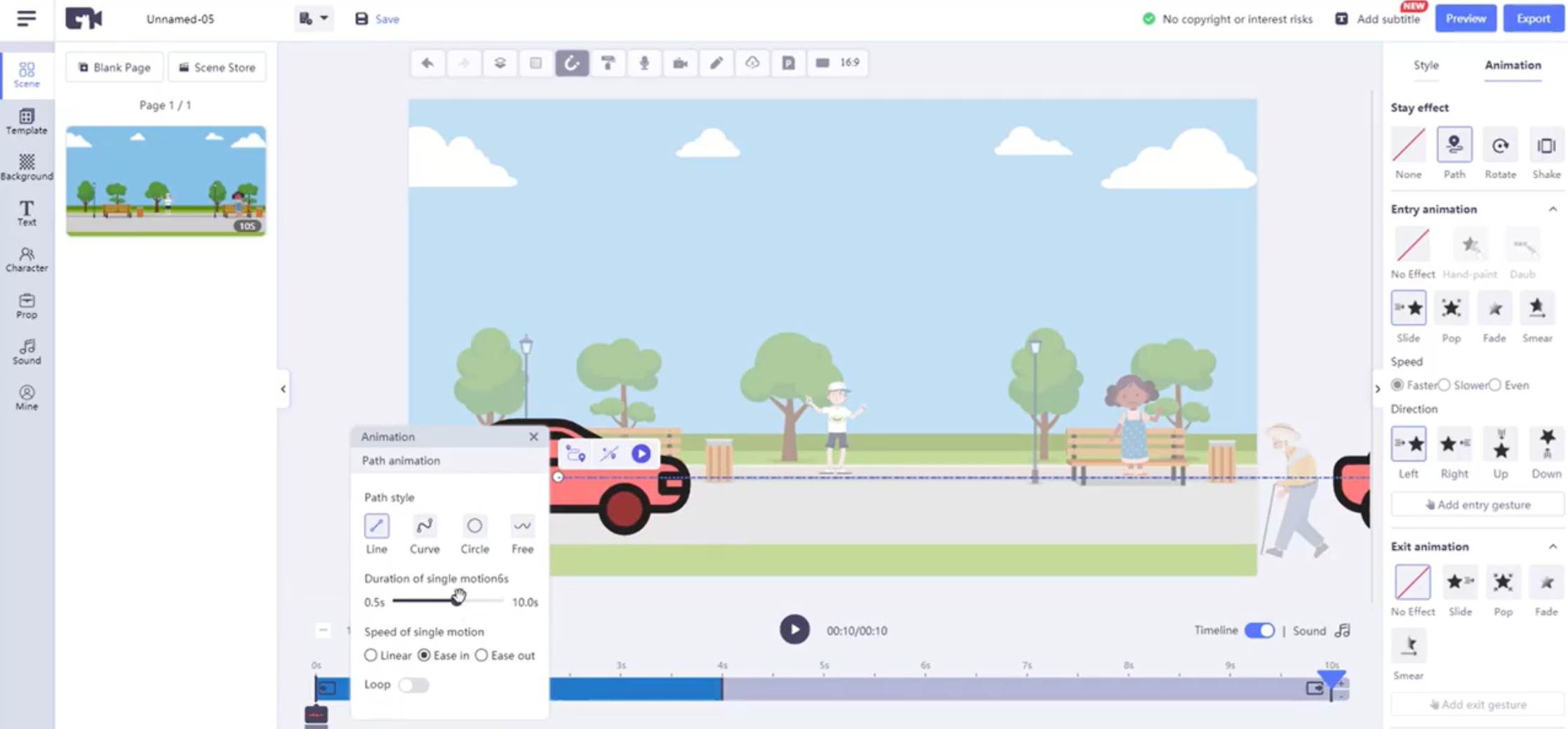This screenshot has width=1568, height=729.
Task: Click the redo arrow in the toolbar
Action: click(464, 63)
